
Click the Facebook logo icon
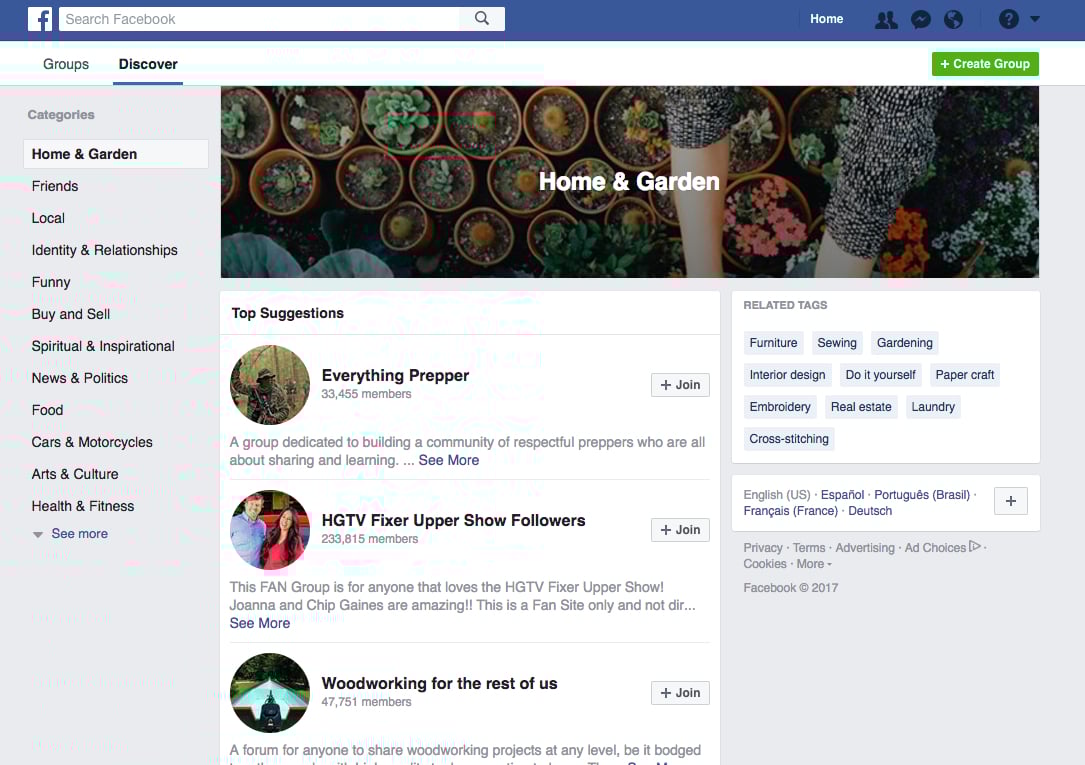tap(40, 19)
